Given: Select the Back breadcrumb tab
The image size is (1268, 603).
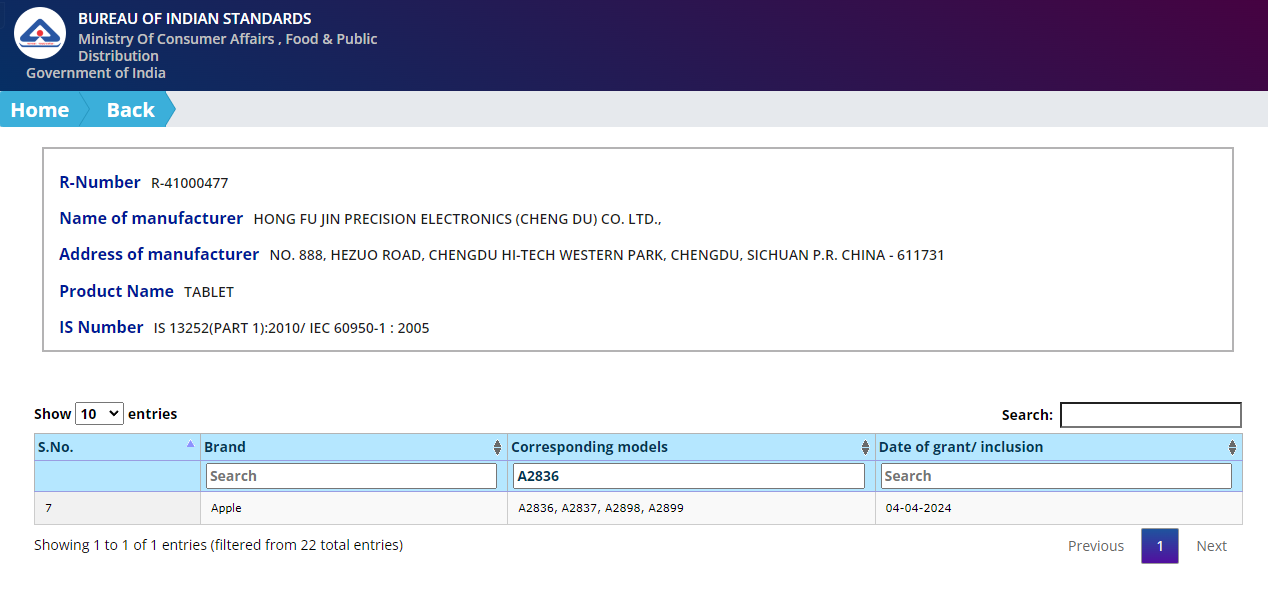Looking at the screenshot, I should tap(130, 110).
